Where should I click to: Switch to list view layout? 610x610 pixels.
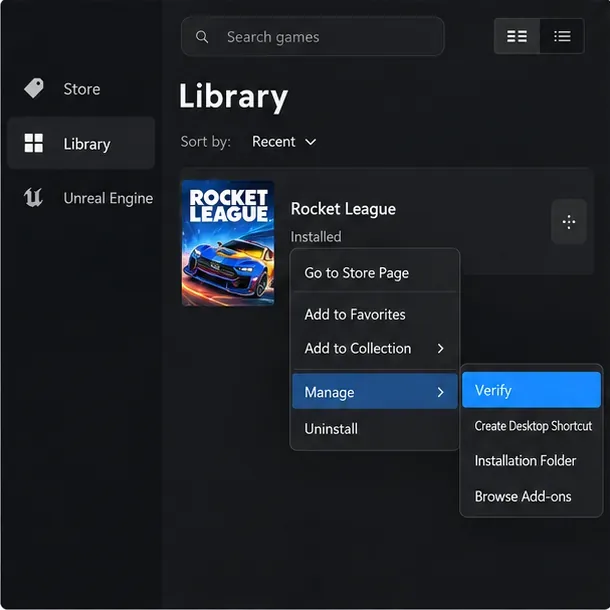click(x=562, y=36)
